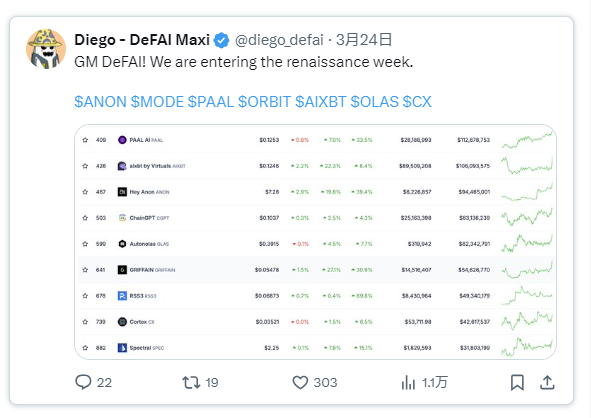The width and height of the screenshot is (591, 418).
Task: Open the $AIXBT cashtag link
Action: tap(320, 102)
